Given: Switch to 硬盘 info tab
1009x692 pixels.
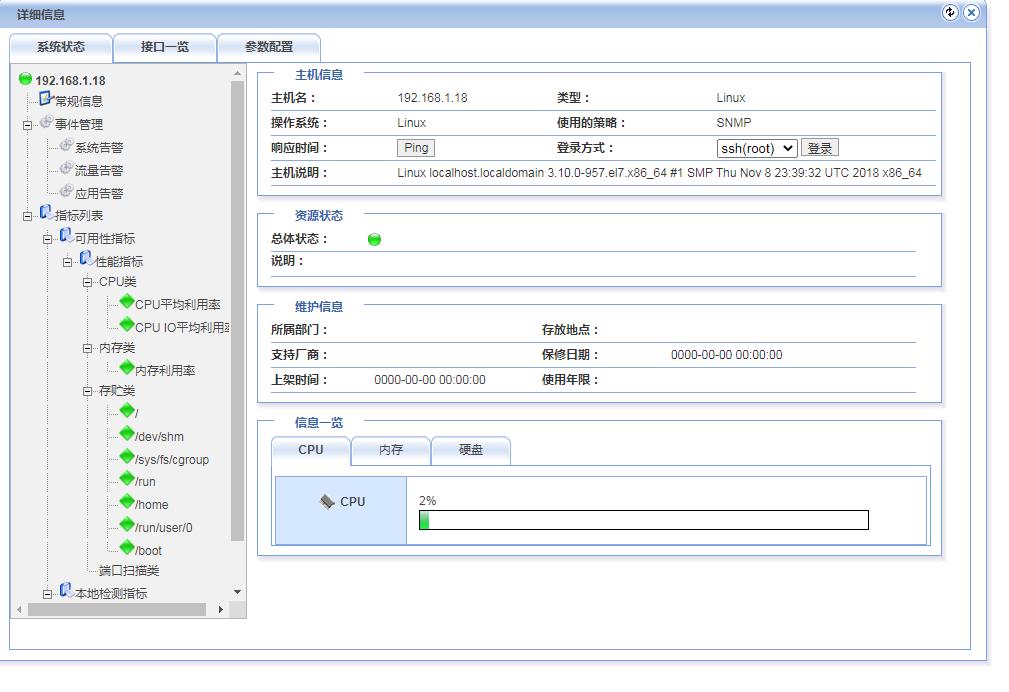Looking at the screenshot, I should click(471, 450).
